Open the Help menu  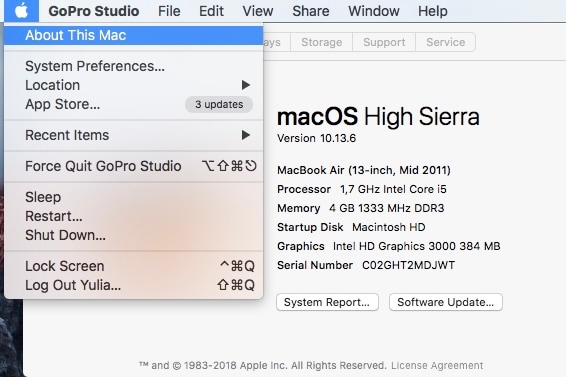pyautogui.click(x=433, y=11)
